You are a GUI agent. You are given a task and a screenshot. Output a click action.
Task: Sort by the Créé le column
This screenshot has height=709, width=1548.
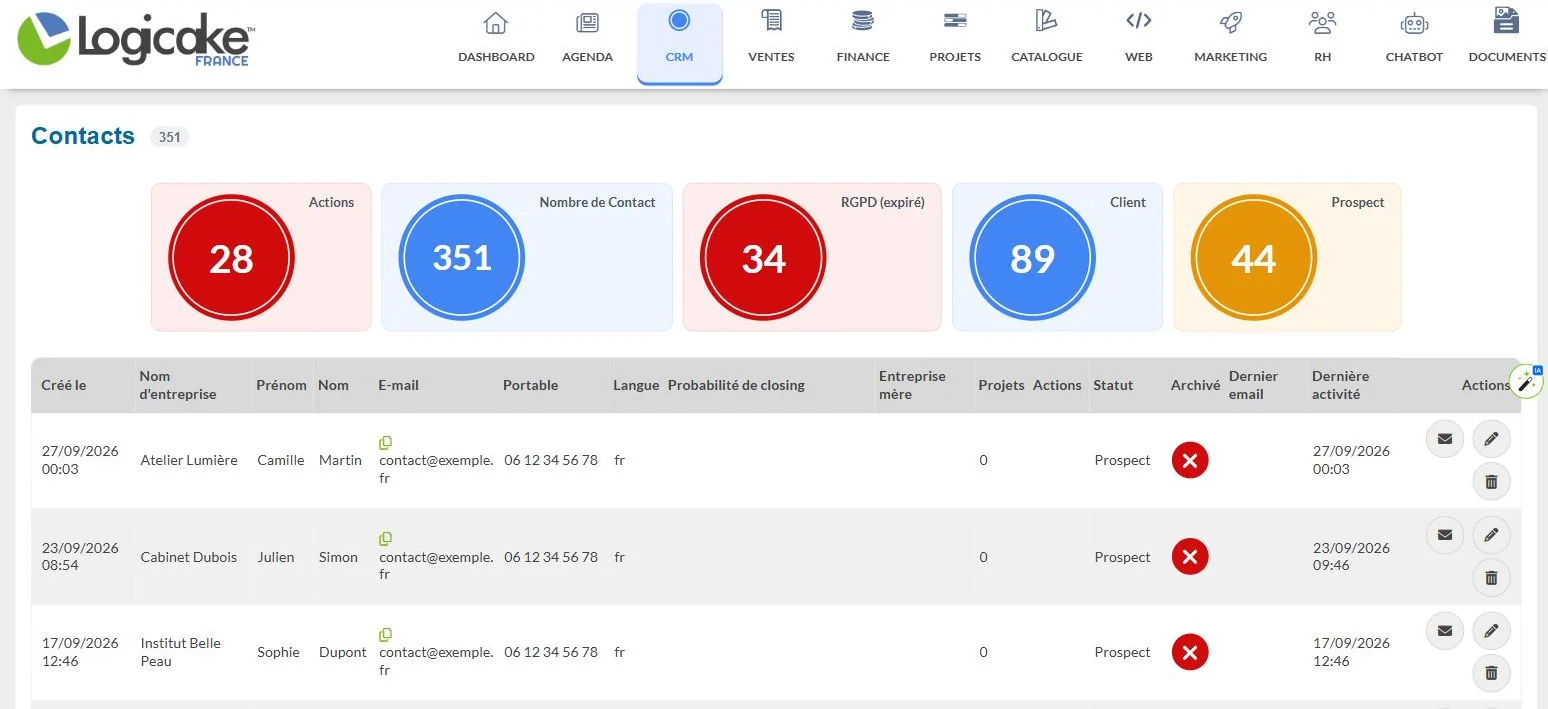(x=64, y=385)
